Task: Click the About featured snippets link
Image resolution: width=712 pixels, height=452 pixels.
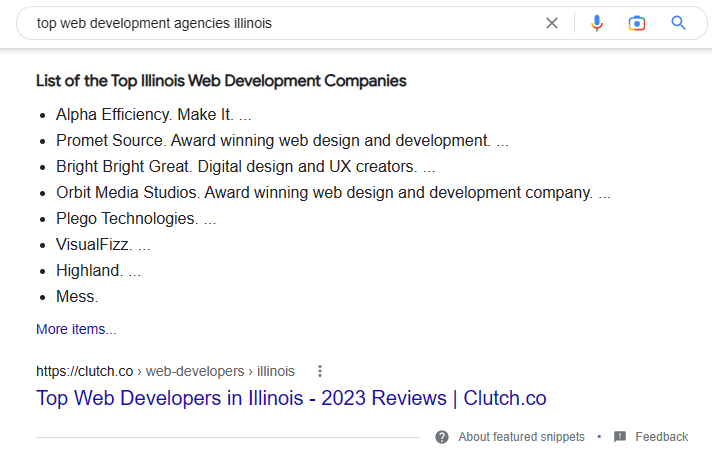Action: pos(521,437)
